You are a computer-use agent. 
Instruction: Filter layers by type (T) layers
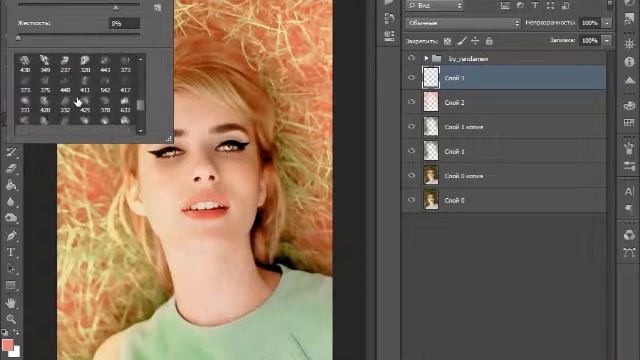point(535,5)
